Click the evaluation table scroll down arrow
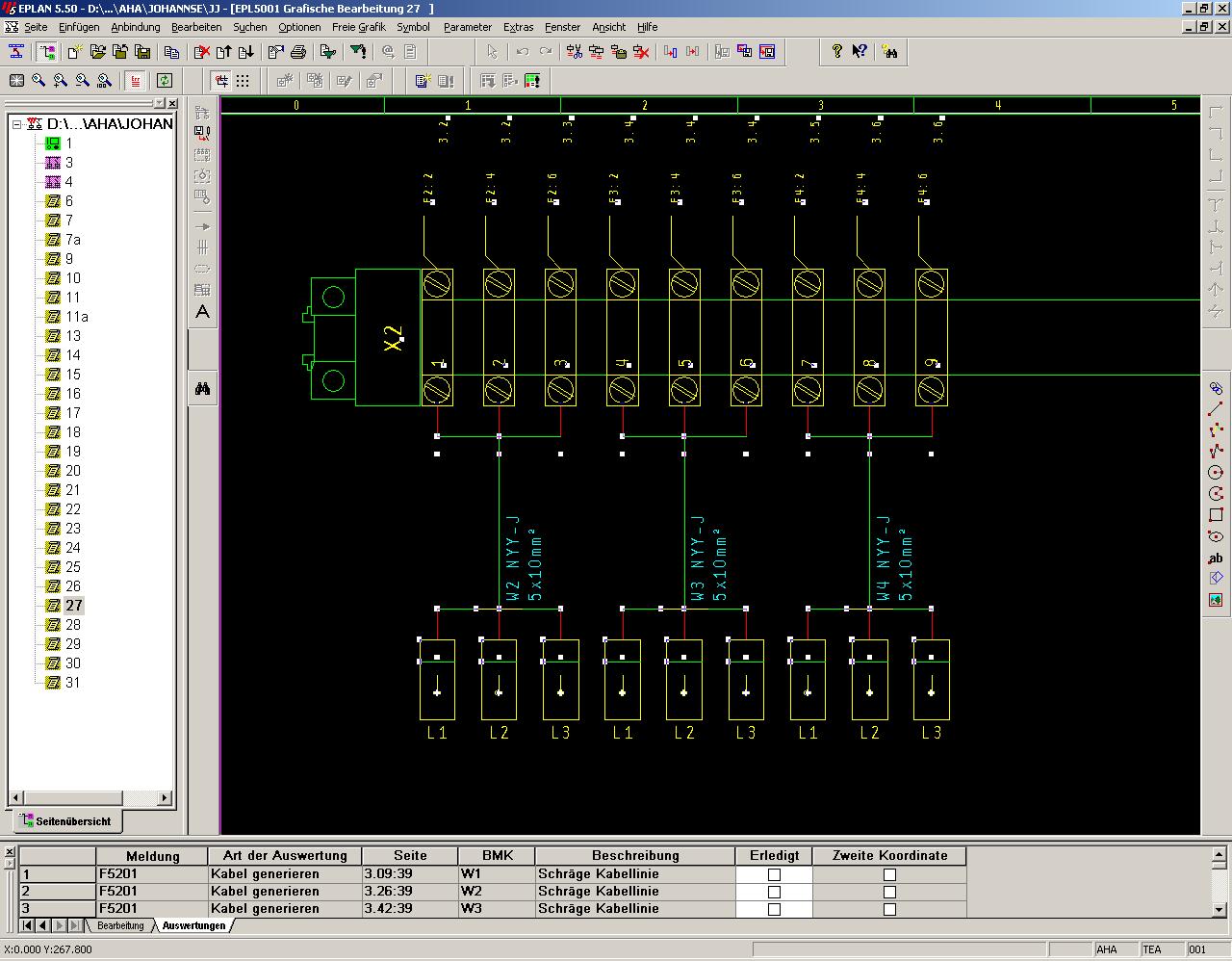The image size is (1232, 961). point(1219,910)
